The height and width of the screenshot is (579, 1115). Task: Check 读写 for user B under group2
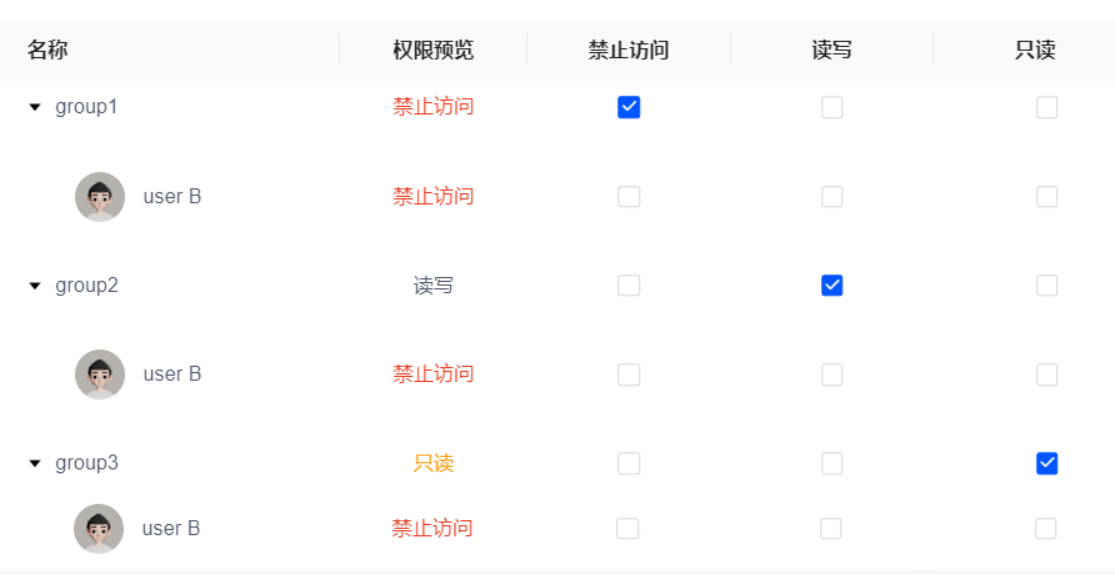[x=832, y=375]
